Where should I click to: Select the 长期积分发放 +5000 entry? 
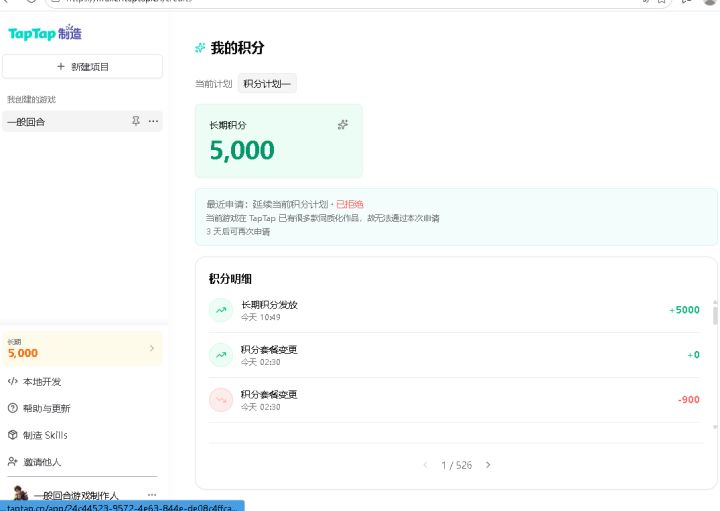point(455,310)
